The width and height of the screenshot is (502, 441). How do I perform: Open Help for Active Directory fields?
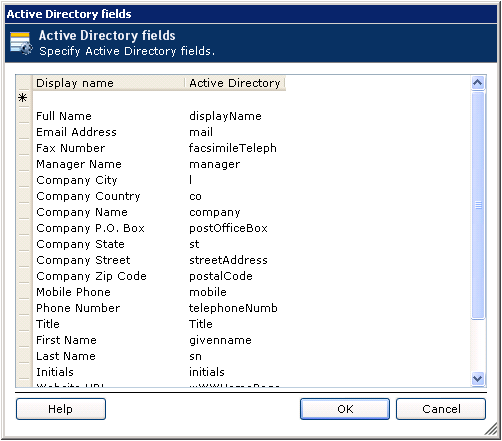click(x=61, y=409)
